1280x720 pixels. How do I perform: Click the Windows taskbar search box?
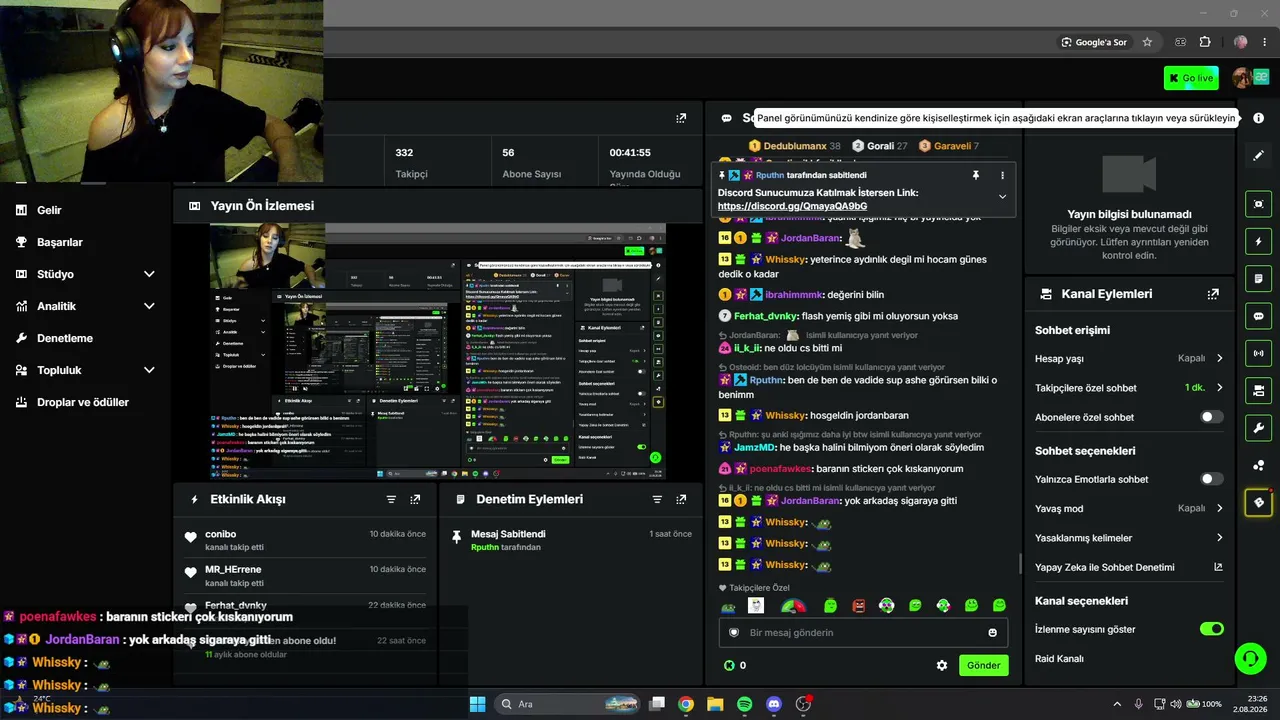click(x=567, y=704)
